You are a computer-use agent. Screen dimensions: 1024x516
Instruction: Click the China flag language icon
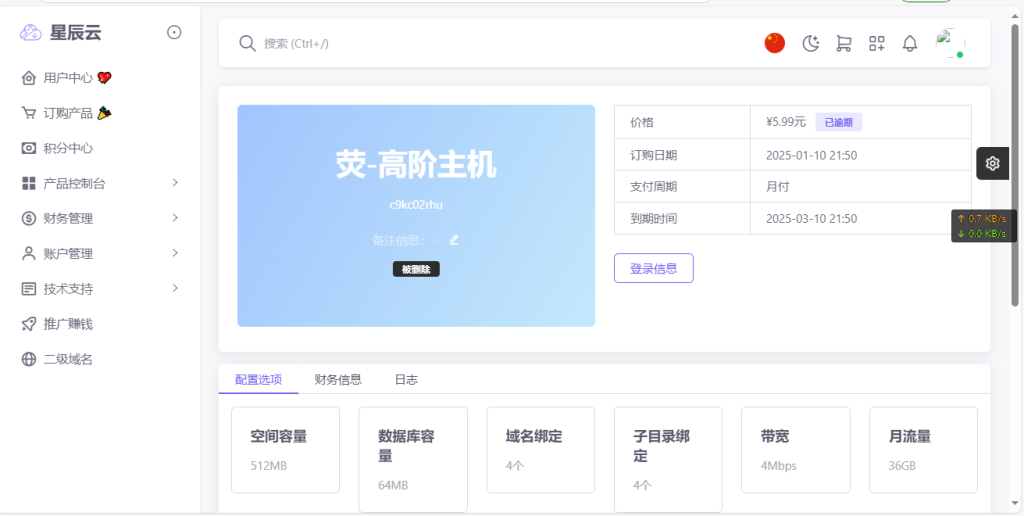coord(774,43)
